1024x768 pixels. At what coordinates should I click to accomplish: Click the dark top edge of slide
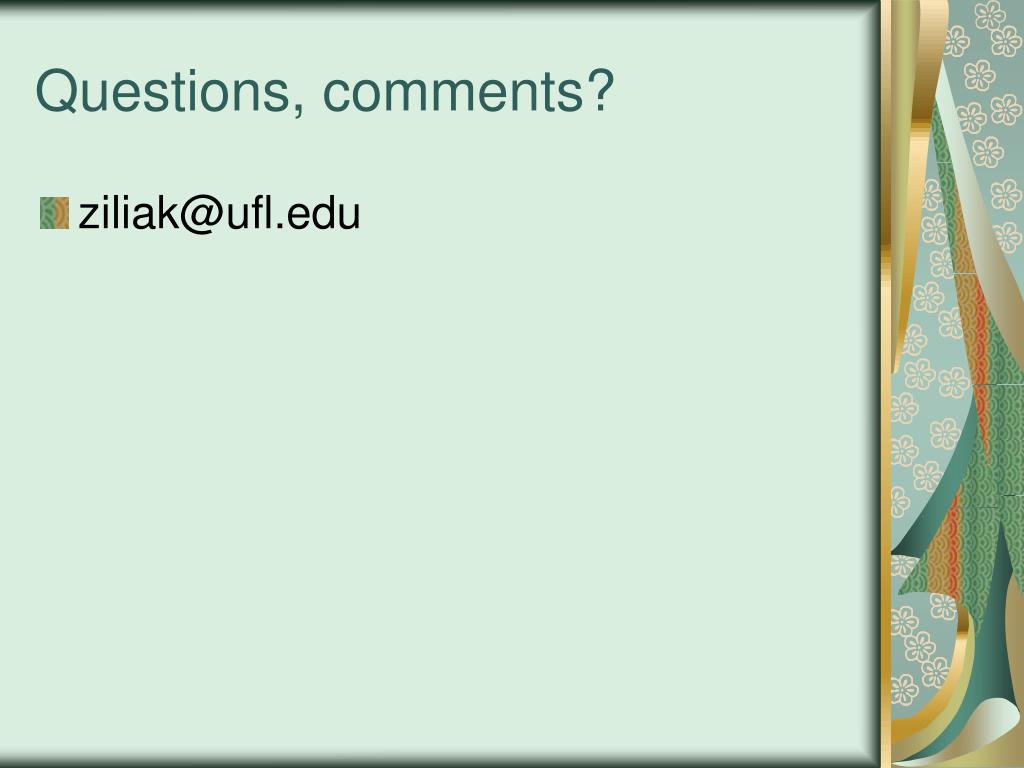(x=439, y=4)
